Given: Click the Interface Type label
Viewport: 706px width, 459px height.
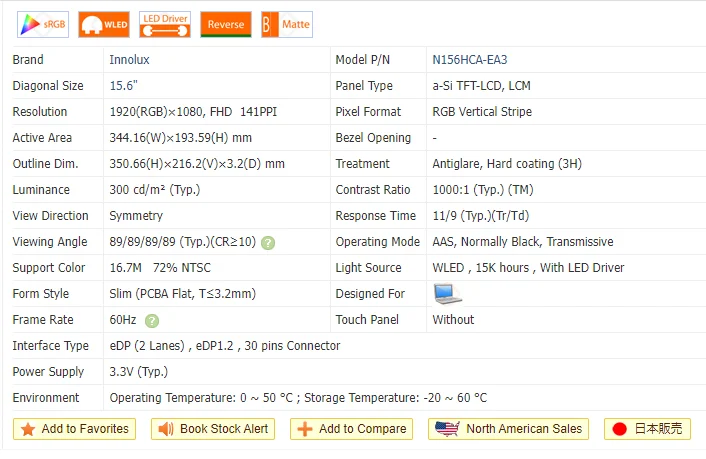Looking at the screenshot, I should pos(50,346).
